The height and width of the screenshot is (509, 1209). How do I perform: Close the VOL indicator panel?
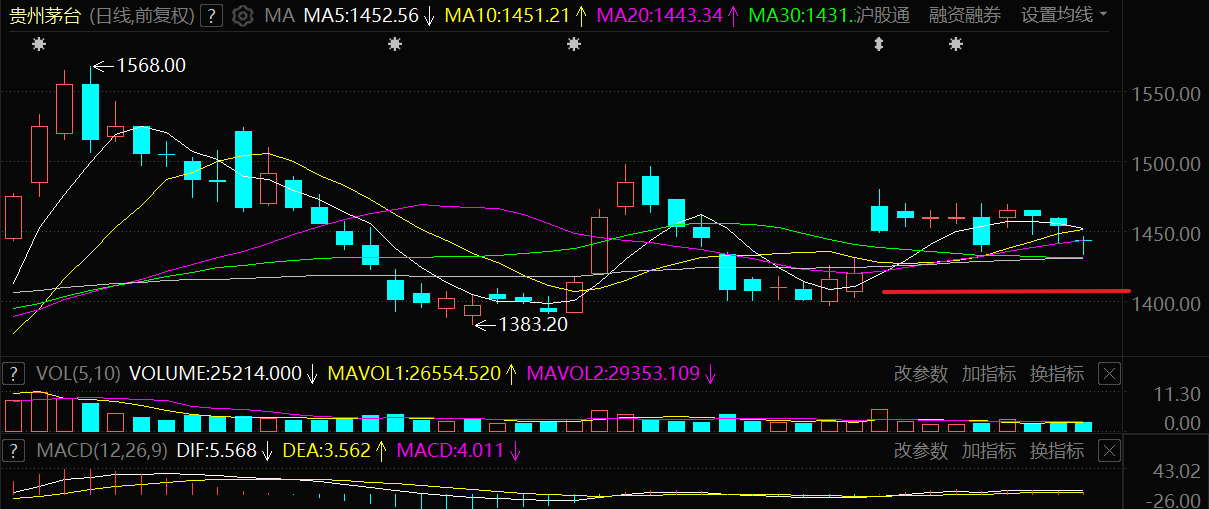coord(1109,374)
